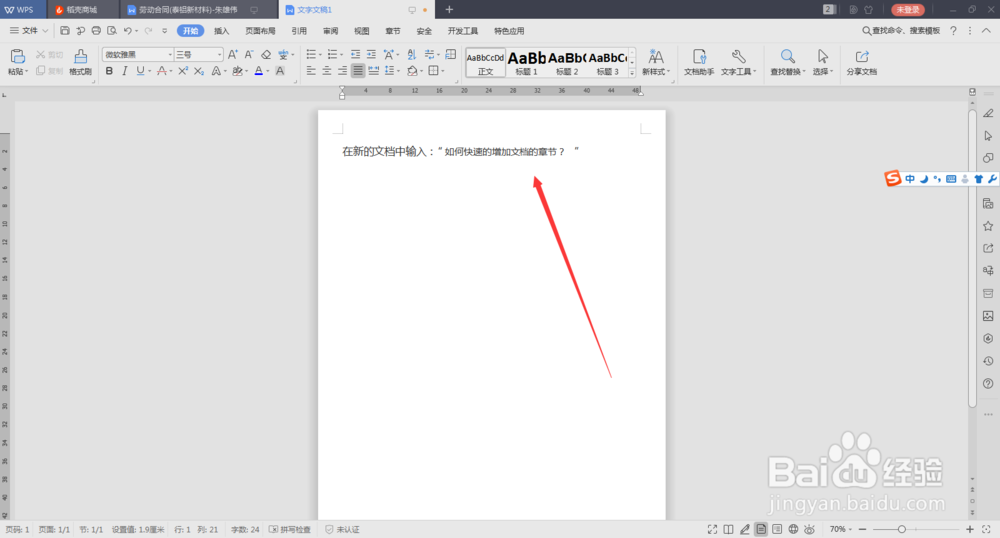
Task: Click the star favorites icon in sidebar
Action: [988, 226]
